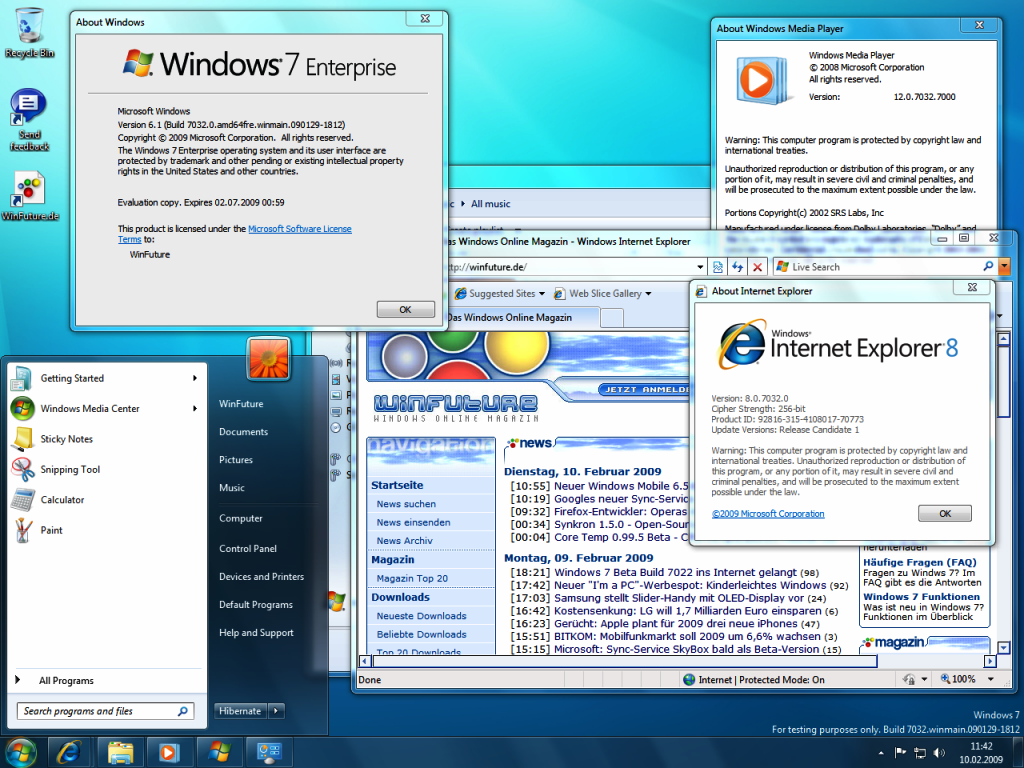Screen dimensions: 1024x768
Task: Open Microsoft Software License Terms link
Action: click(x=300, y=229)
